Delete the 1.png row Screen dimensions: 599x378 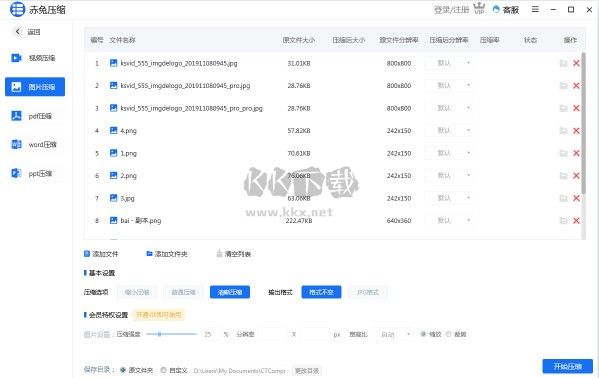[576, 153]
